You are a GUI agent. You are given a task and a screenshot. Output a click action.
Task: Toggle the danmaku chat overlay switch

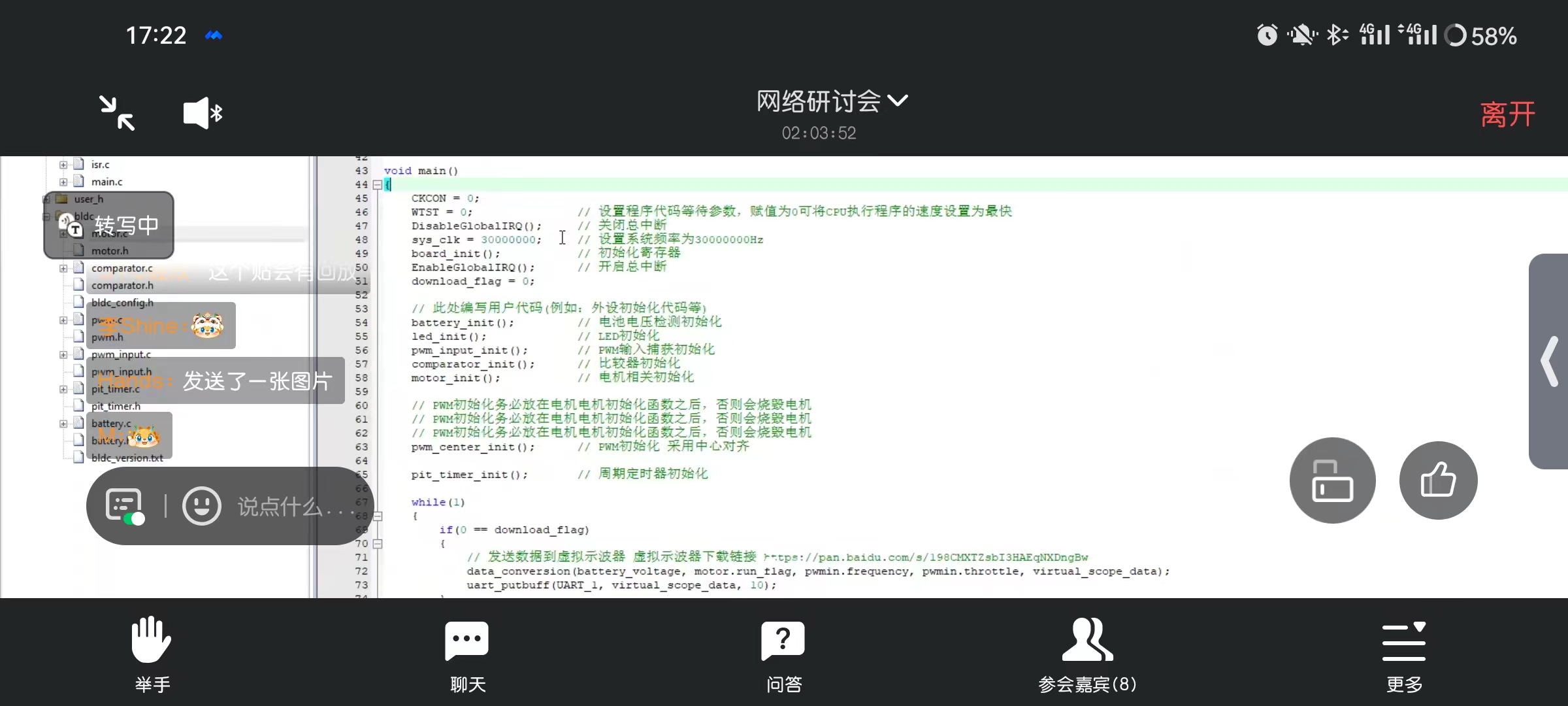click(124, 506)
